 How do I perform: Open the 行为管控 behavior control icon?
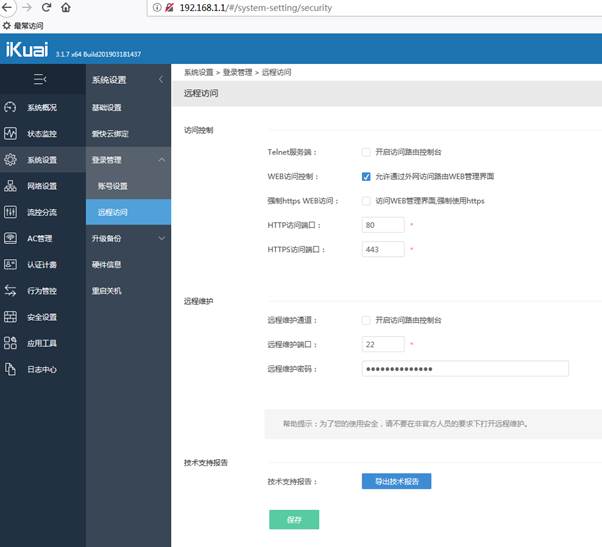click(x=11, y=291)
